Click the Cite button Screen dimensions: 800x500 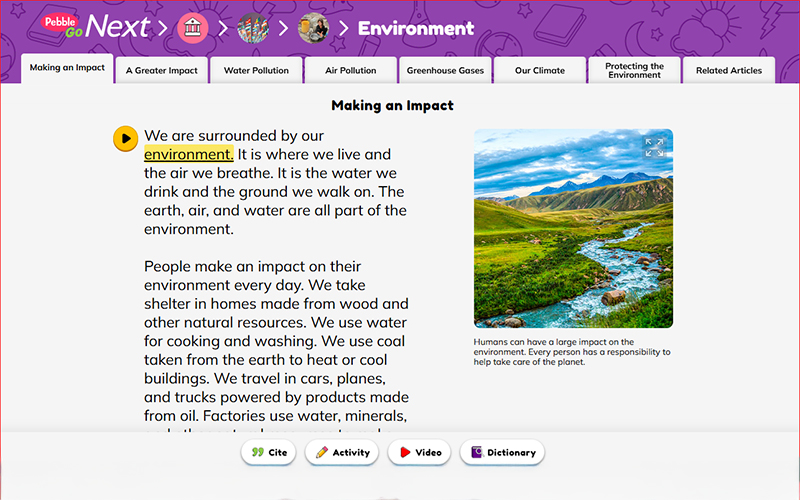coord(269,452)
